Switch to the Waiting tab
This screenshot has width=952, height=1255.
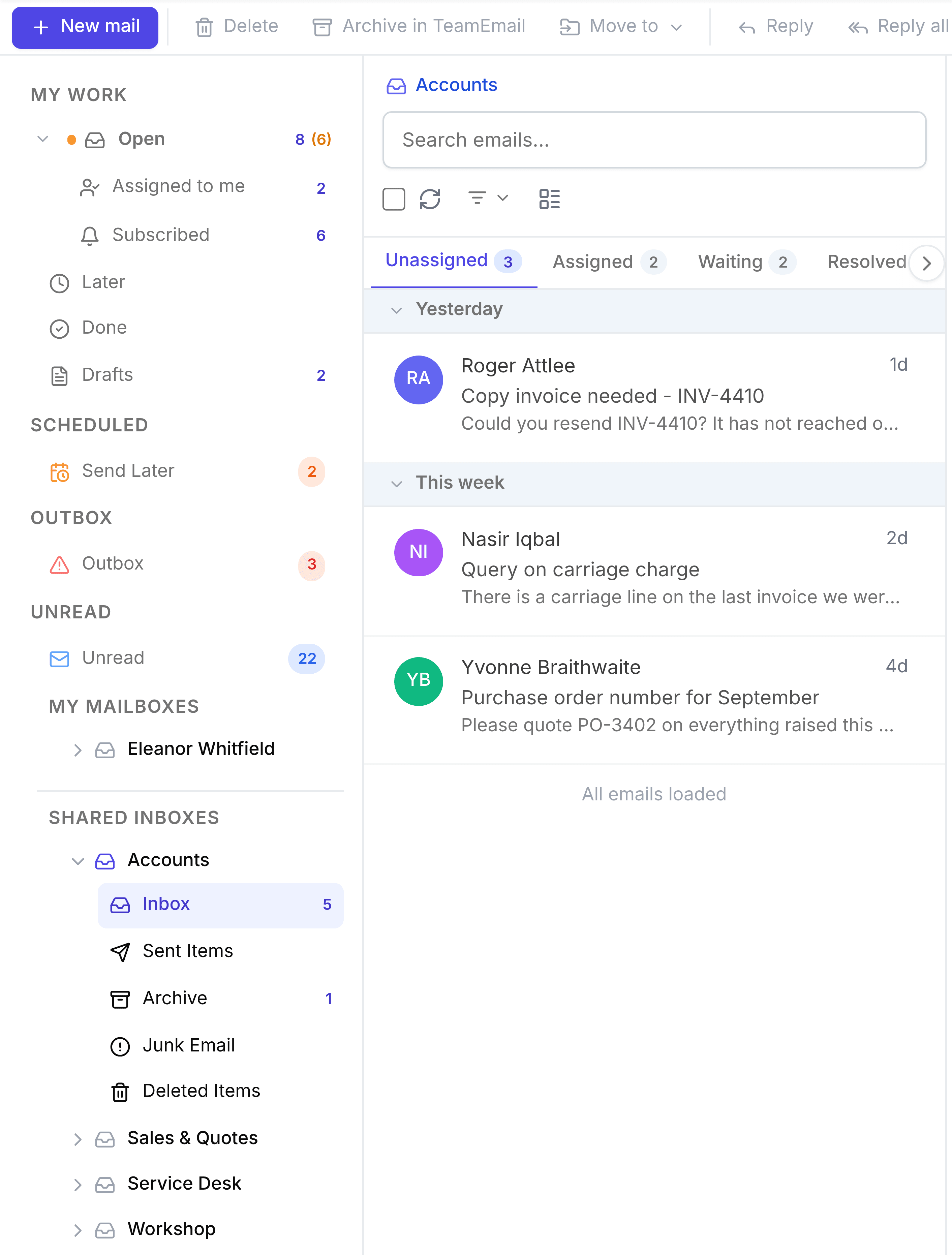(747, 262)
